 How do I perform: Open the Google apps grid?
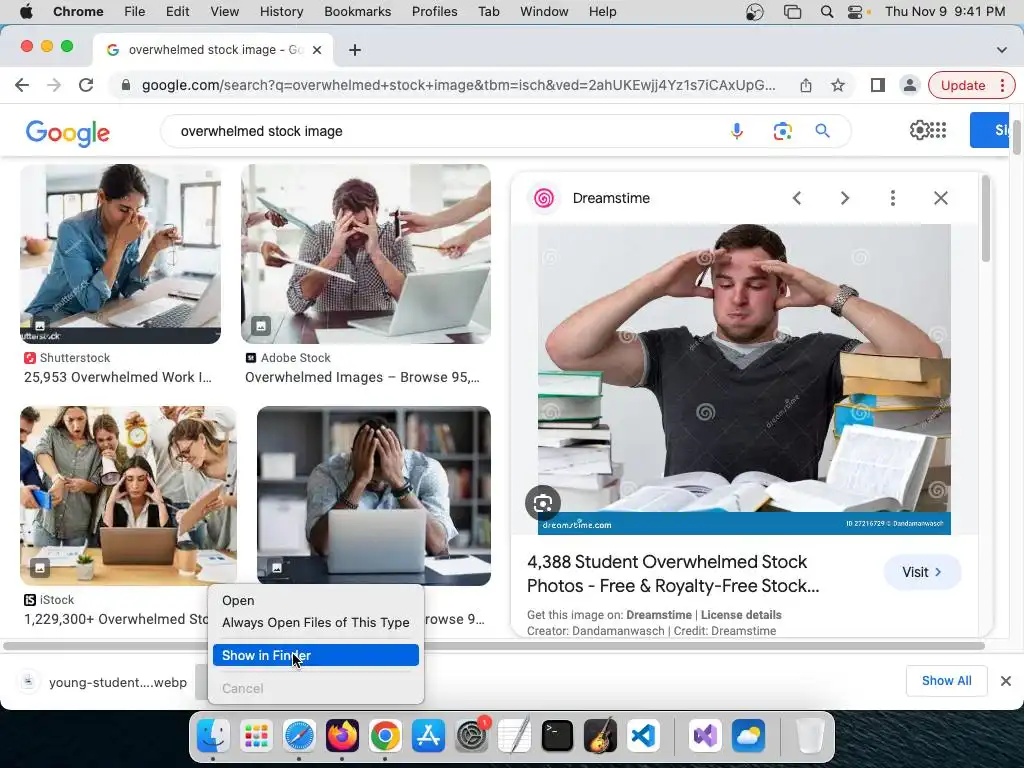point(938,130)
